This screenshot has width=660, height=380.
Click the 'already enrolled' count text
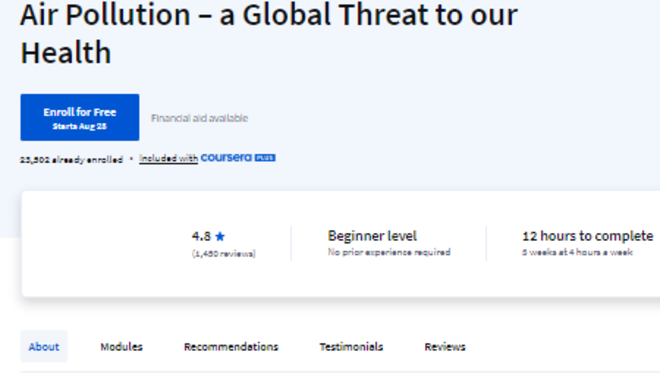click(71, 160)
